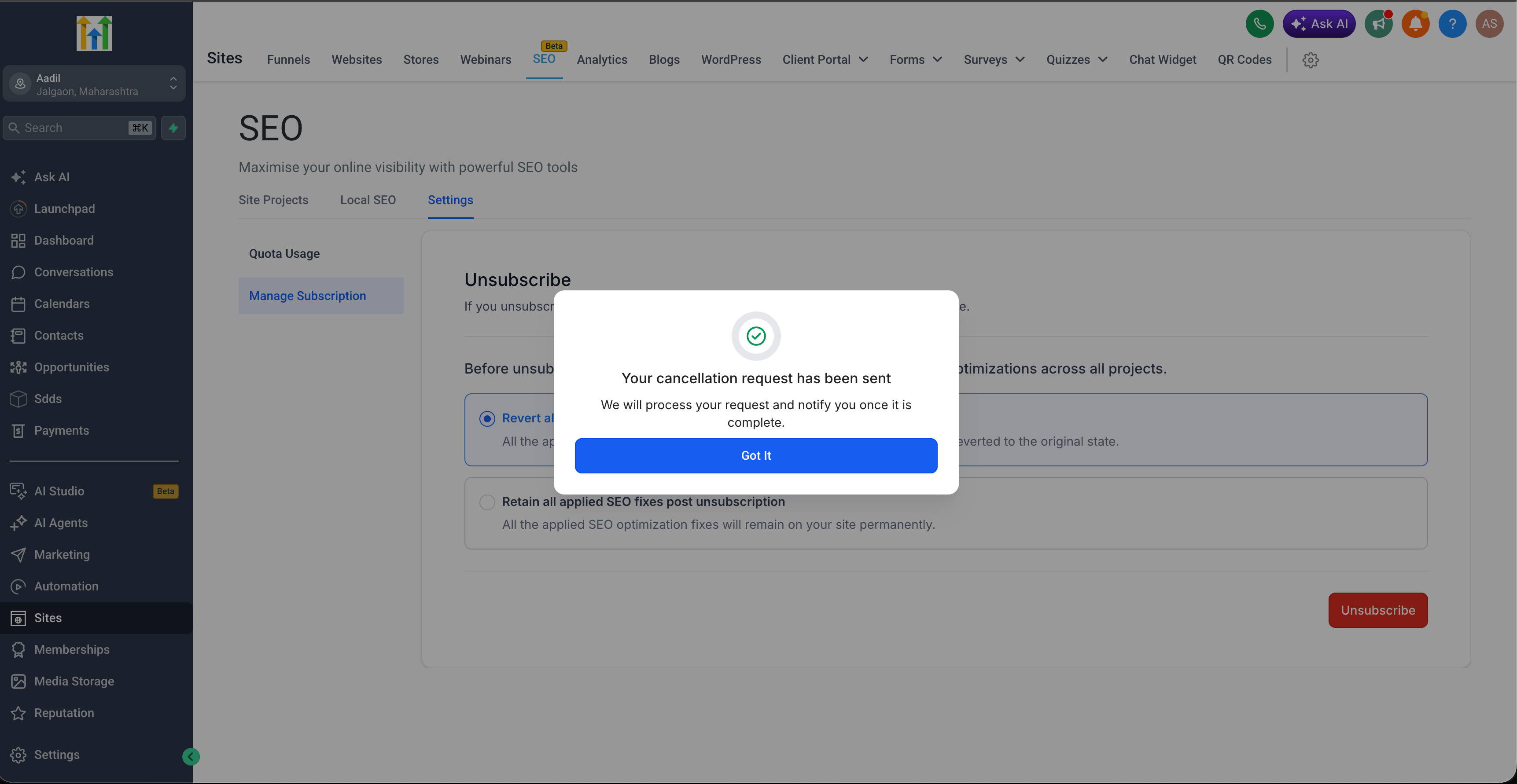Open the AS user avatar
Screen dimensions: 1517x784
[x=1489, y=24]
